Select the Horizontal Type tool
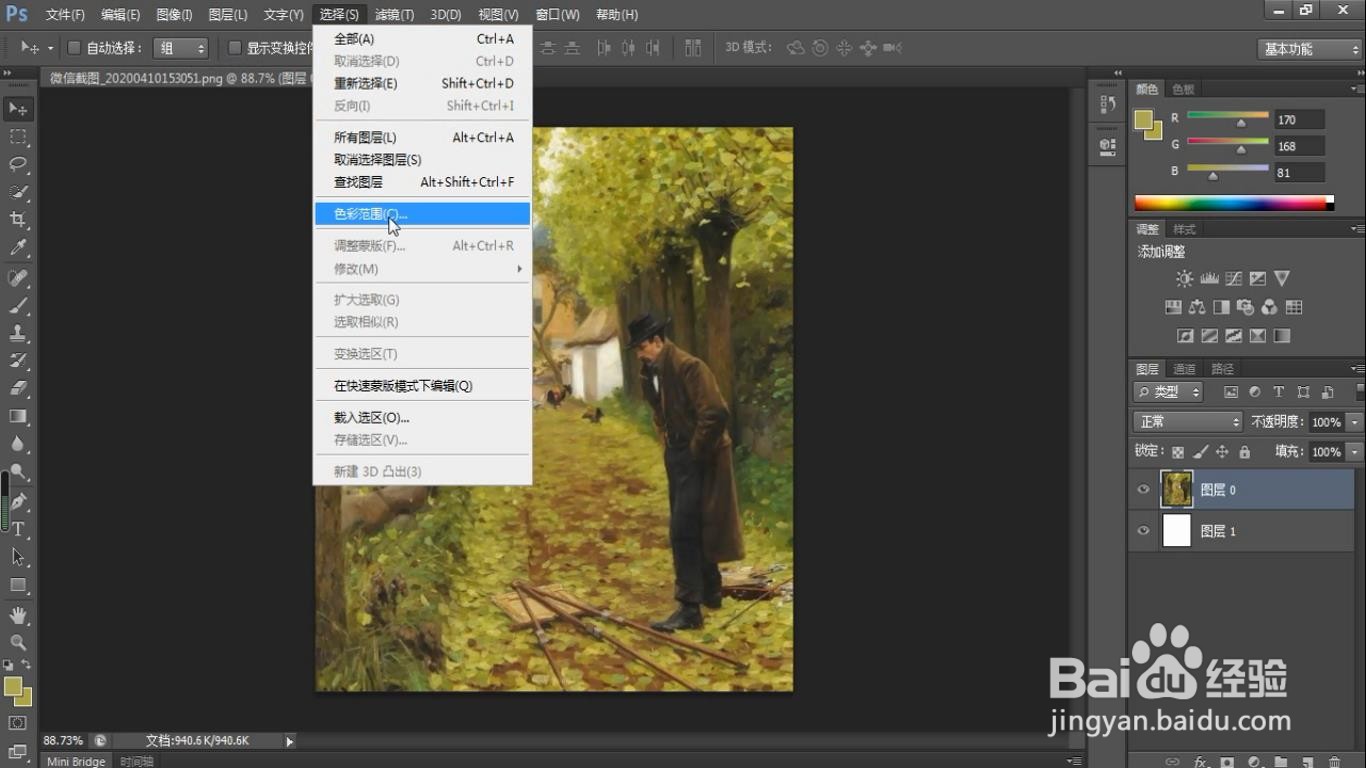1366x768 pixels. 18,529
